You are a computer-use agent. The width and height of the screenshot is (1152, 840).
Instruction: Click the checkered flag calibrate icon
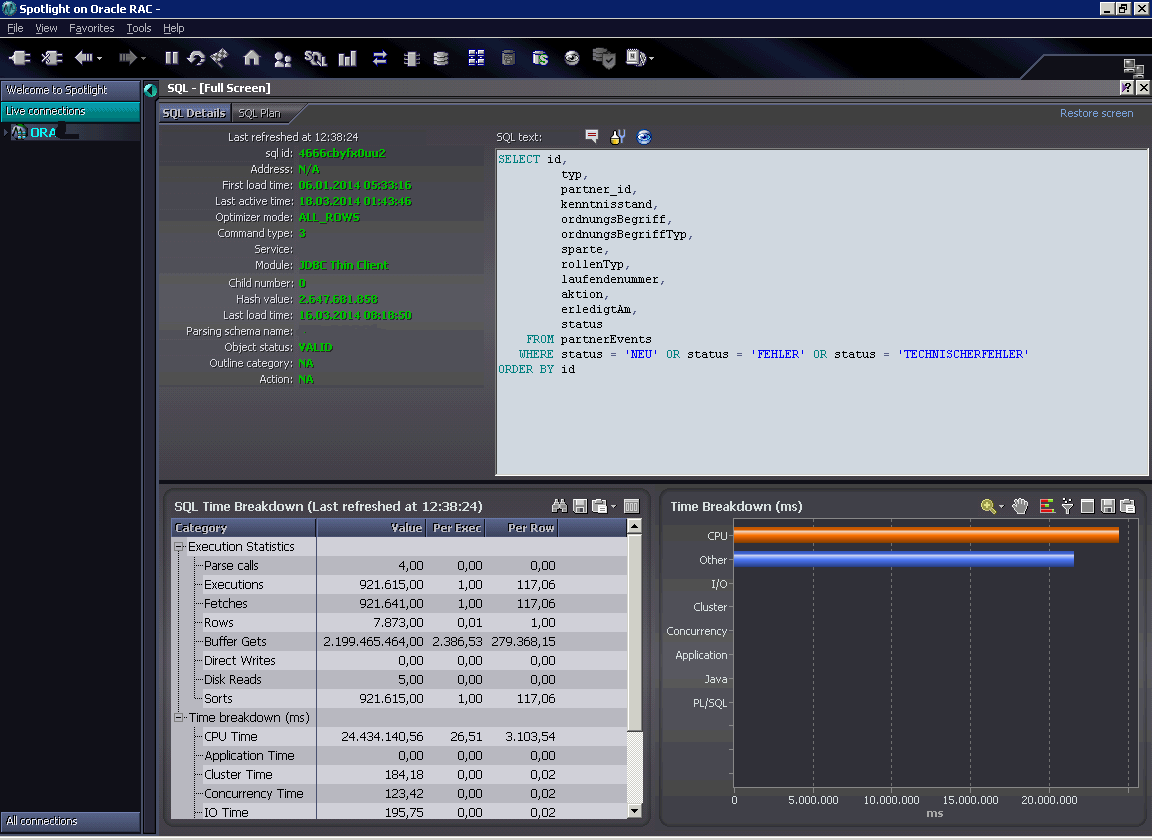pyautogui.click(x=219, y=57)
